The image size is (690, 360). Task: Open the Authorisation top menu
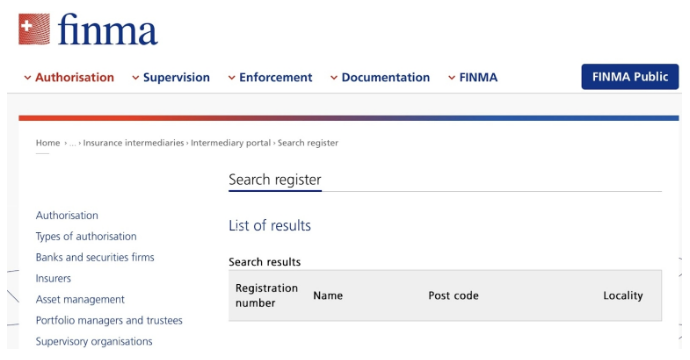pos(74,77)
